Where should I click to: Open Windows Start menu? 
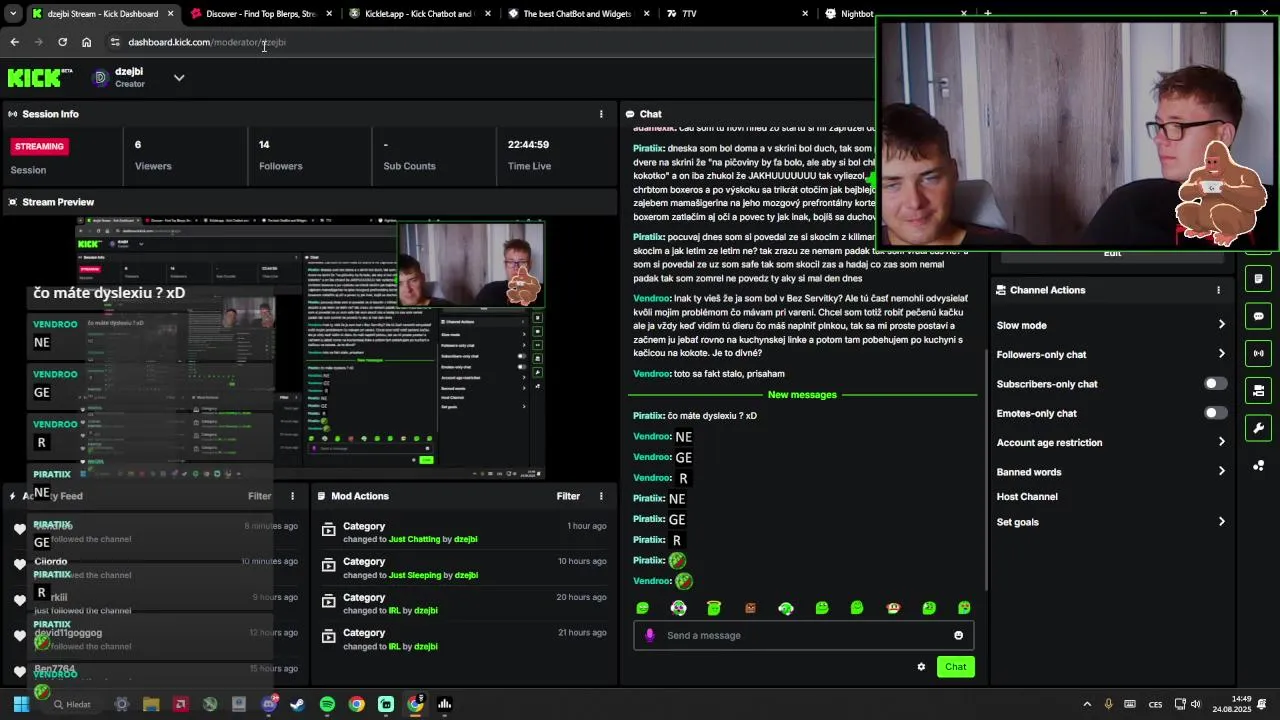[x=21, y=704]
